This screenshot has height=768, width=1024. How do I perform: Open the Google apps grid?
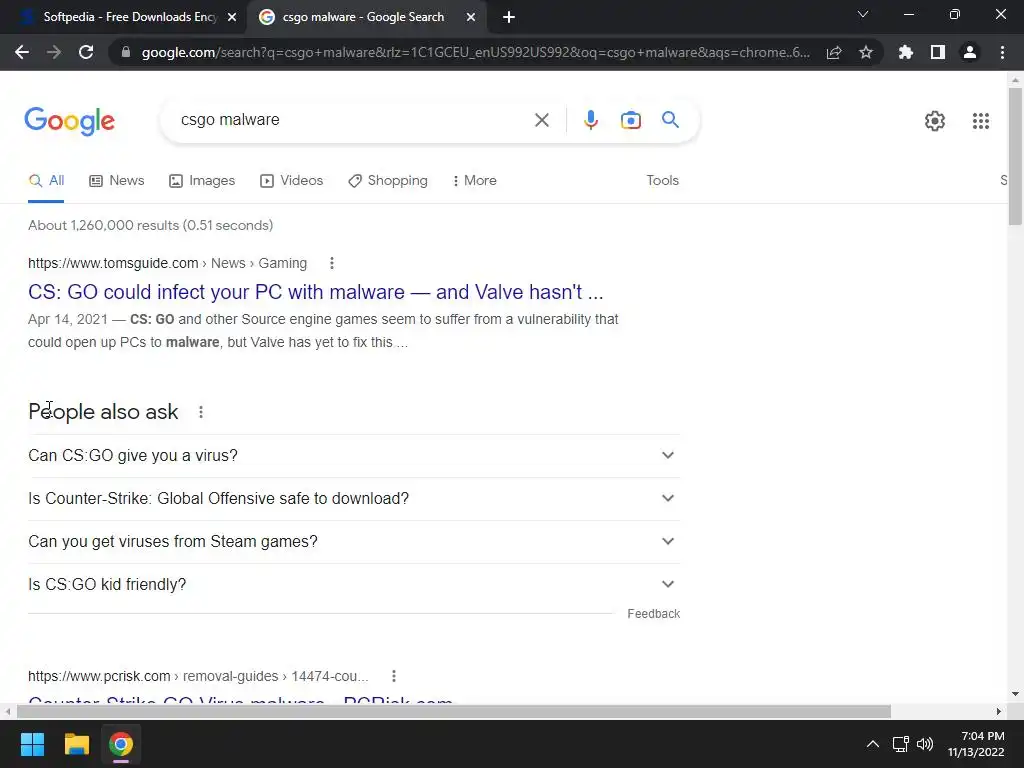point(980,121)
